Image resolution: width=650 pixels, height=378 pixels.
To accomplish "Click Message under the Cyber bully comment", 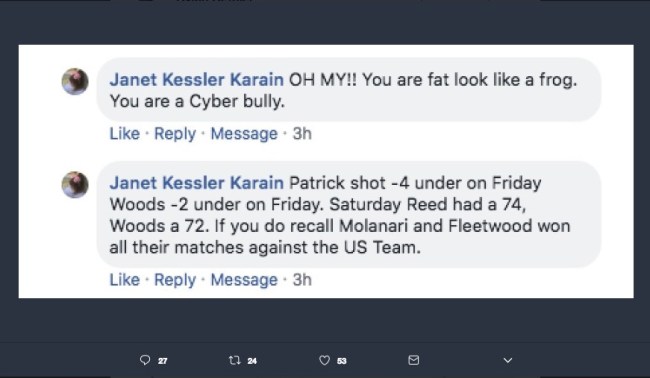I will click(244, 134).
